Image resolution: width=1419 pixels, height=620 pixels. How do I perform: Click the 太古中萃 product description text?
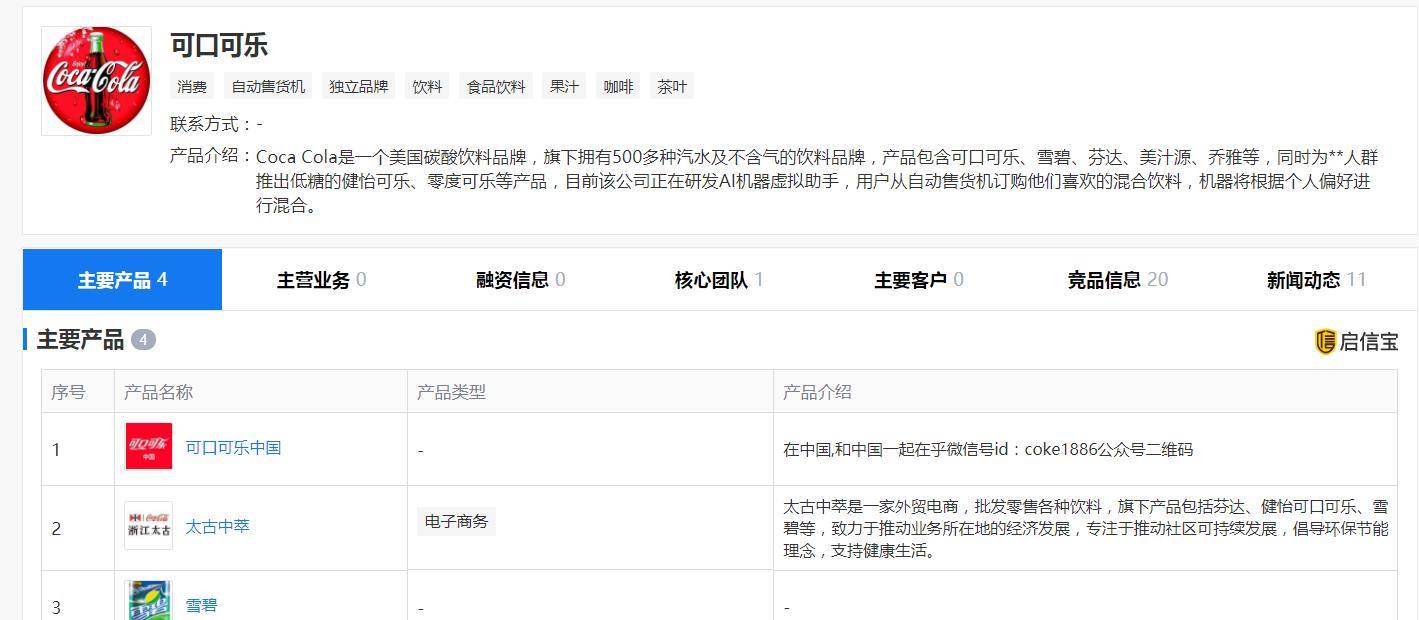pyautogui.click(x=1085, y=528)
